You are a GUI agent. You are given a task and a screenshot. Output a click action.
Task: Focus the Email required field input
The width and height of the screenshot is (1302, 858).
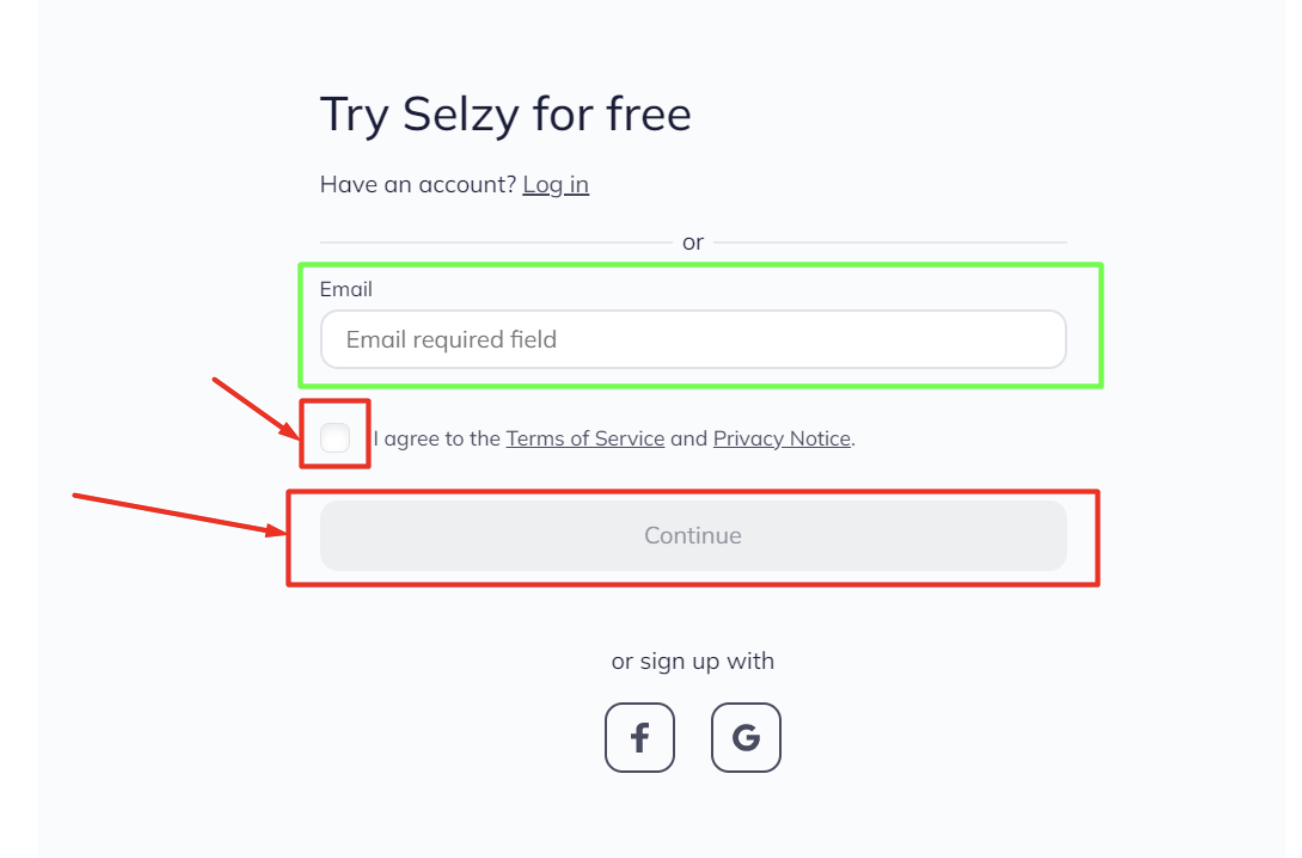coord(692,340)
